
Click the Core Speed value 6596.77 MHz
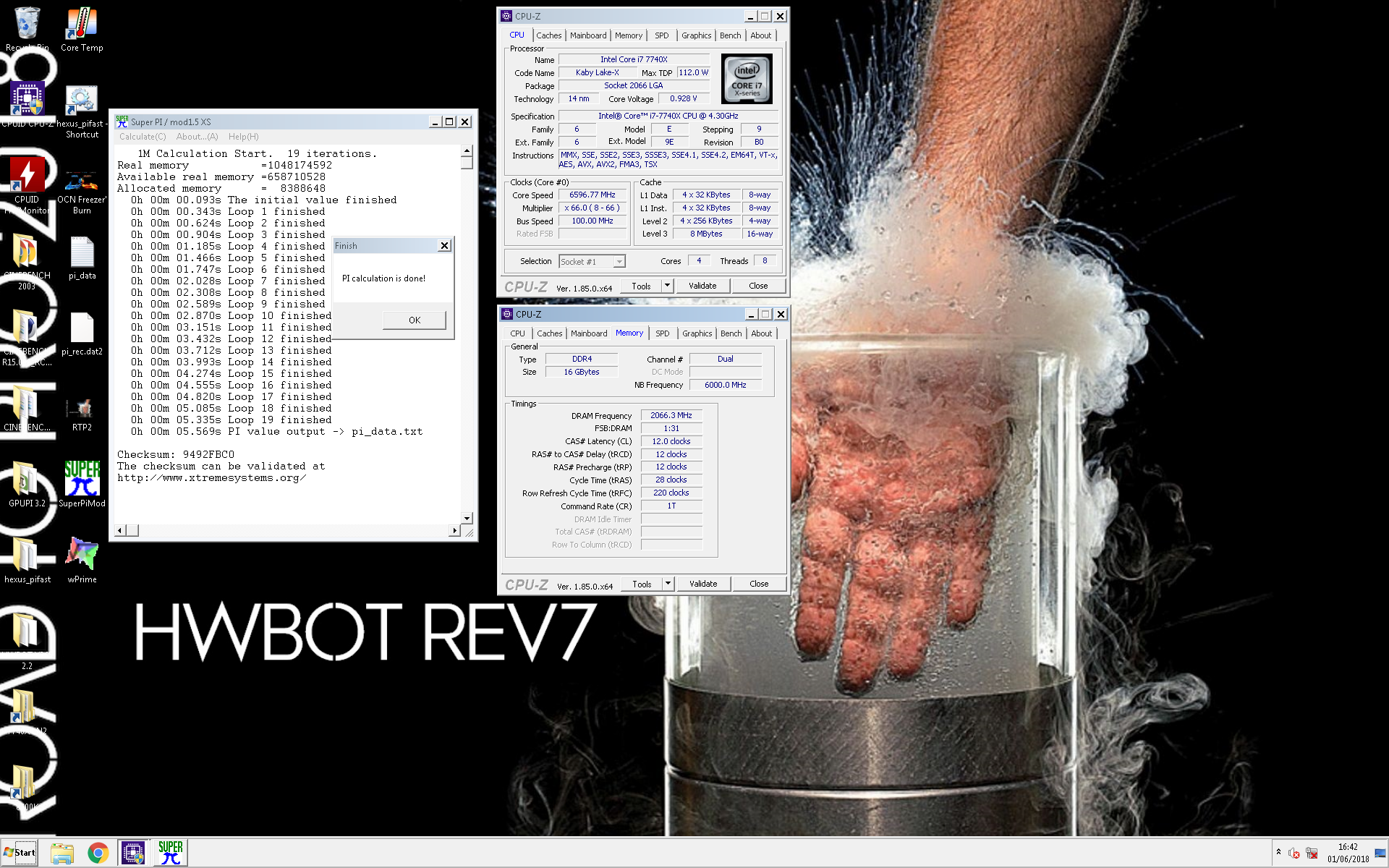pyautogui.click(x=592, y=195)
